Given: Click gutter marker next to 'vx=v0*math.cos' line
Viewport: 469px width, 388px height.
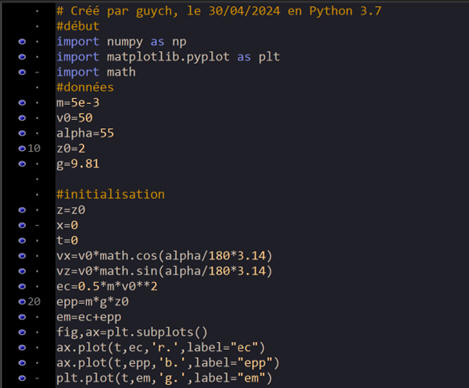Looking at the screenshot, I should [x=22, y=256].
